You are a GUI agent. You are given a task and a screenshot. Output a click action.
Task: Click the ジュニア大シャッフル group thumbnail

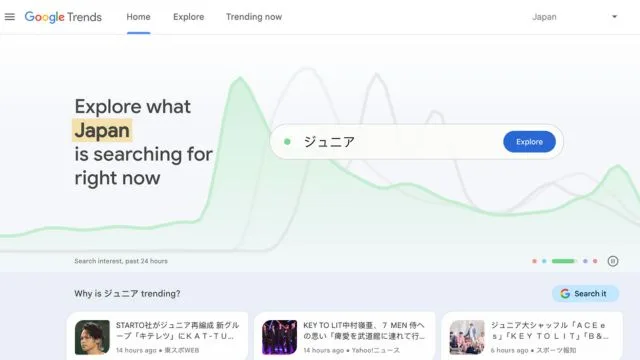coord(467,337)
